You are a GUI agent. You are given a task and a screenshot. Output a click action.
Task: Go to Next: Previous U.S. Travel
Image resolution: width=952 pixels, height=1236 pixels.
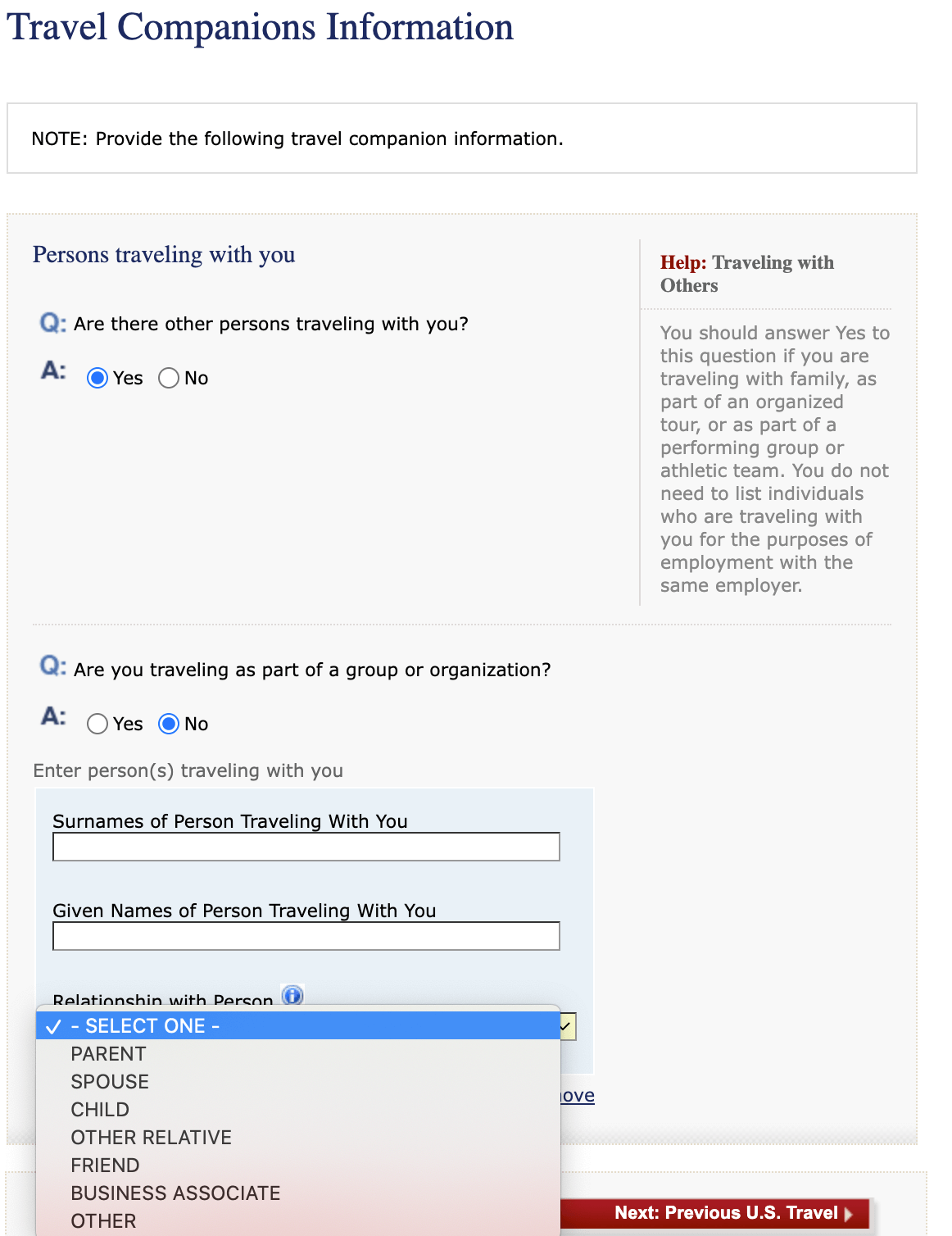(725, 1213)
